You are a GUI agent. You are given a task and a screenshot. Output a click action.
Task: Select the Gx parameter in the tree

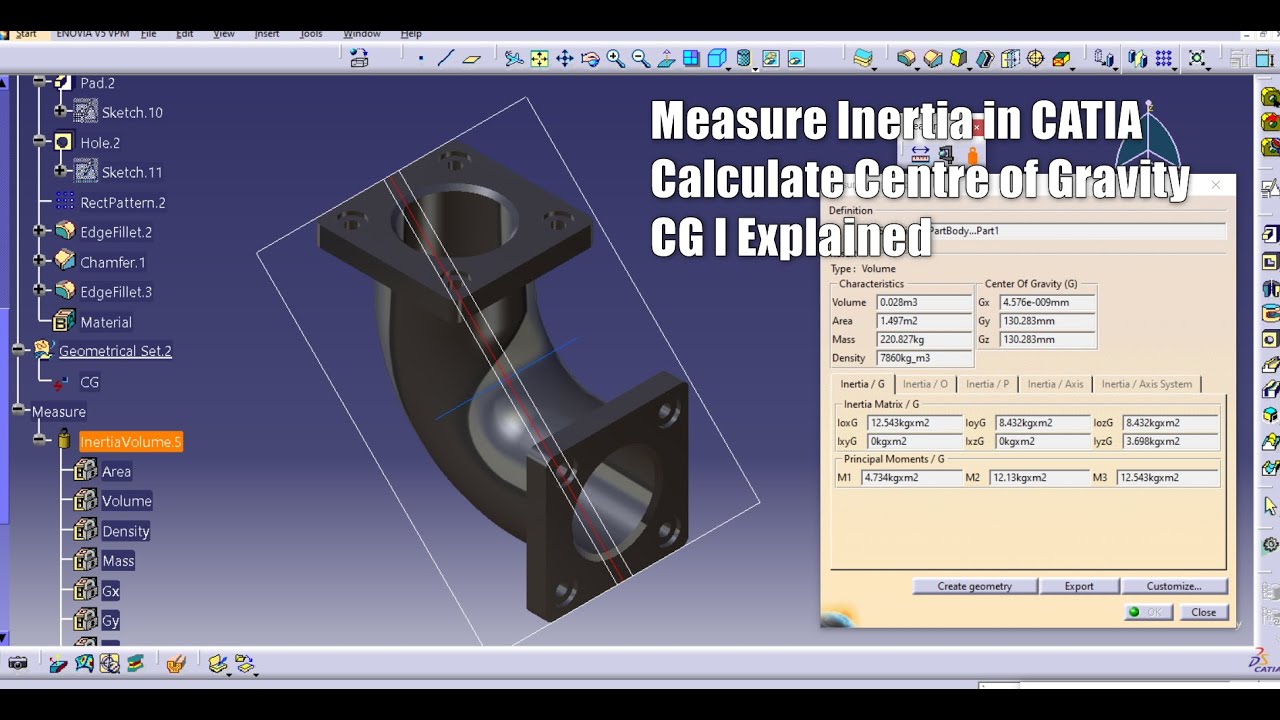pos(111,591)
